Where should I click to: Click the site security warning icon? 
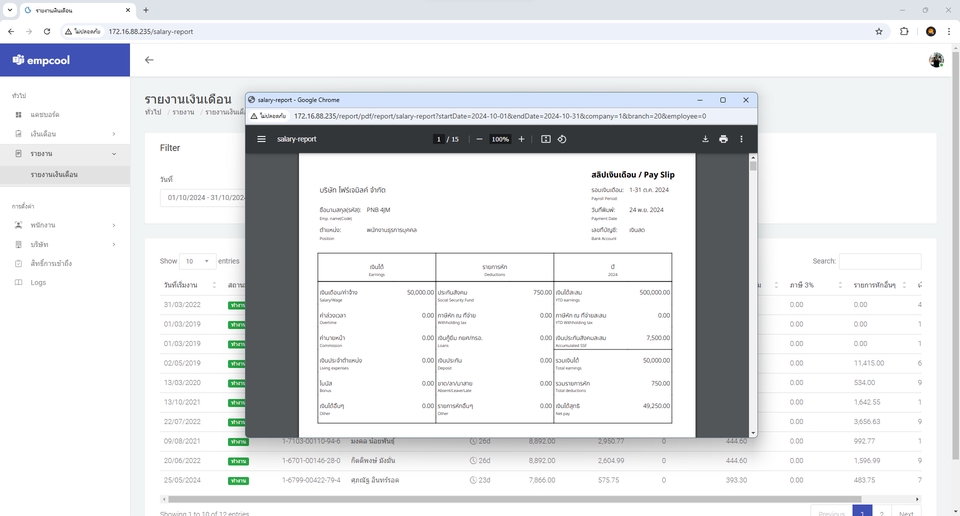(x=69, y=31)
